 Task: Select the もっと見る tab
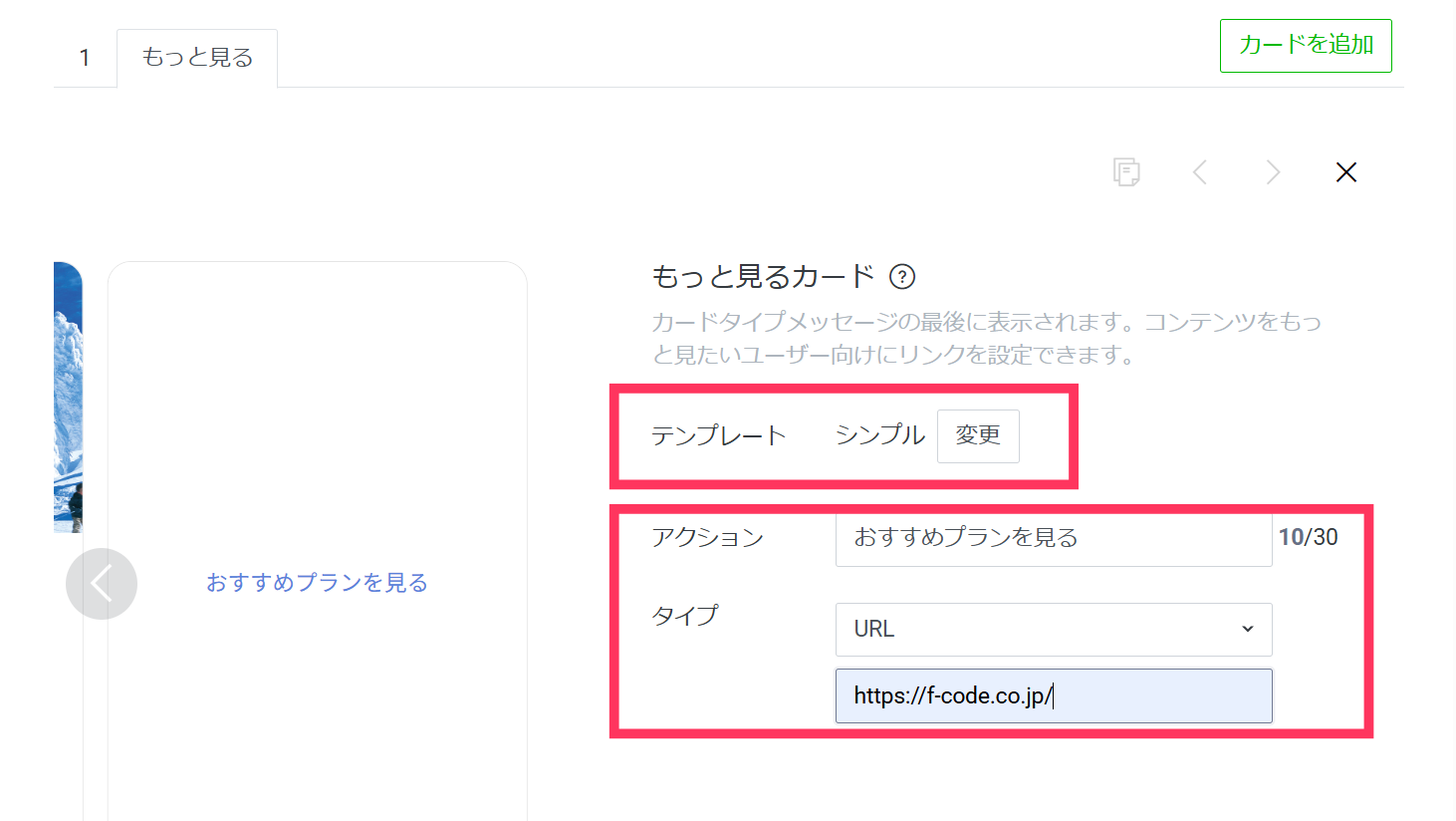[197, 58]
